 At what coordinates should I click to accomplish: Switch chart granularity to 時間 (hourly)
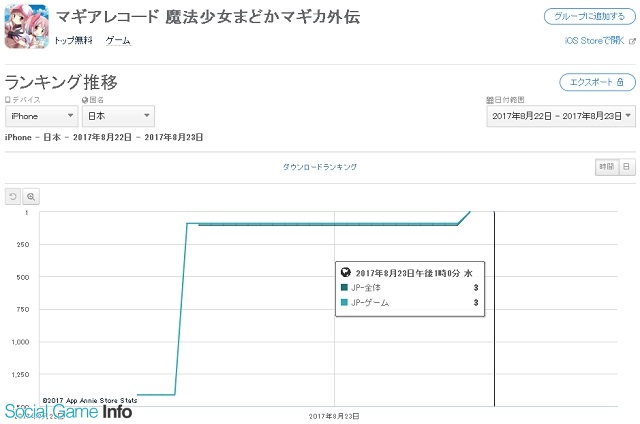(606, 167)
